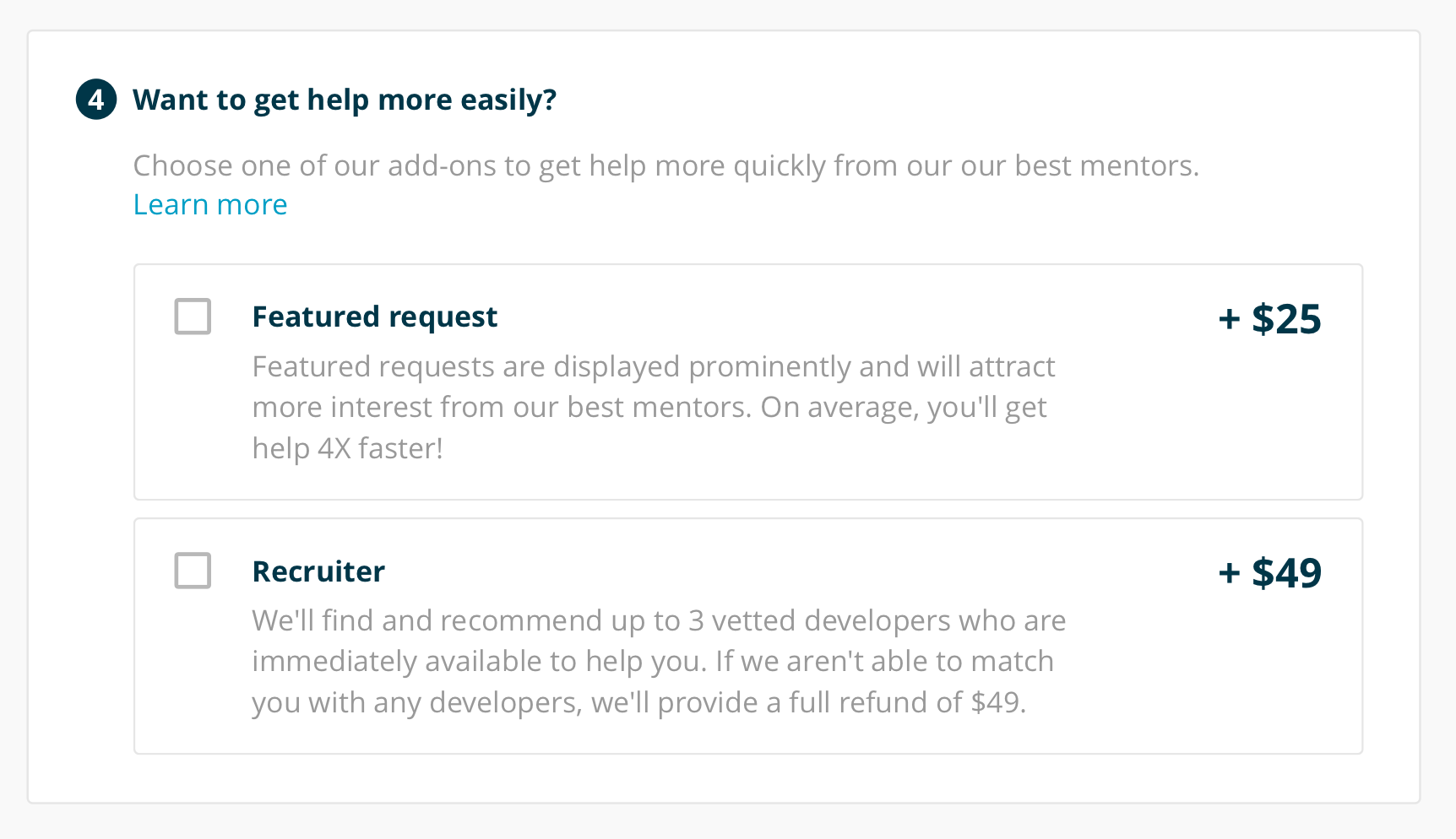Click the plus sign before $25
The width and height of the screenshot is (1456, 839).
point(1229,320)
